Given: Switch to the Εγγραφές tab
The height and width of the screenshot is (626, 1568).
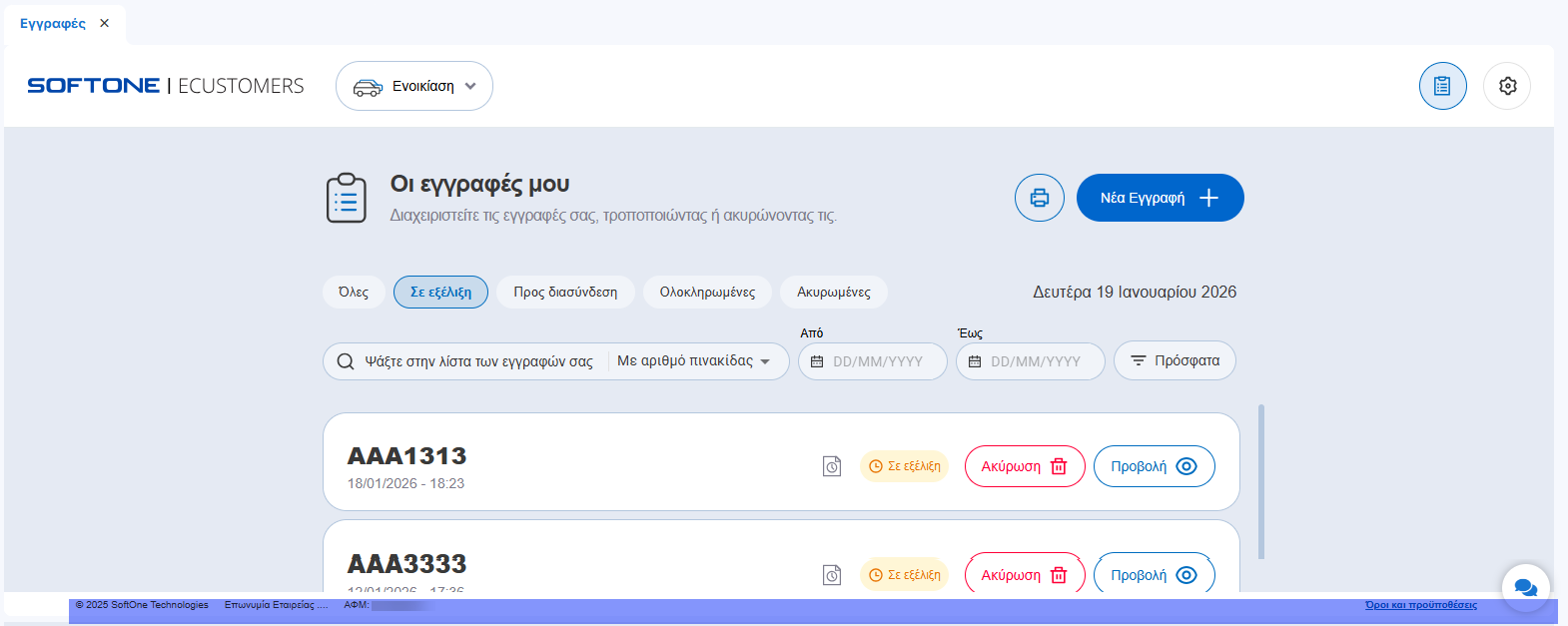Looking at the screenshot, I should 53,23.
